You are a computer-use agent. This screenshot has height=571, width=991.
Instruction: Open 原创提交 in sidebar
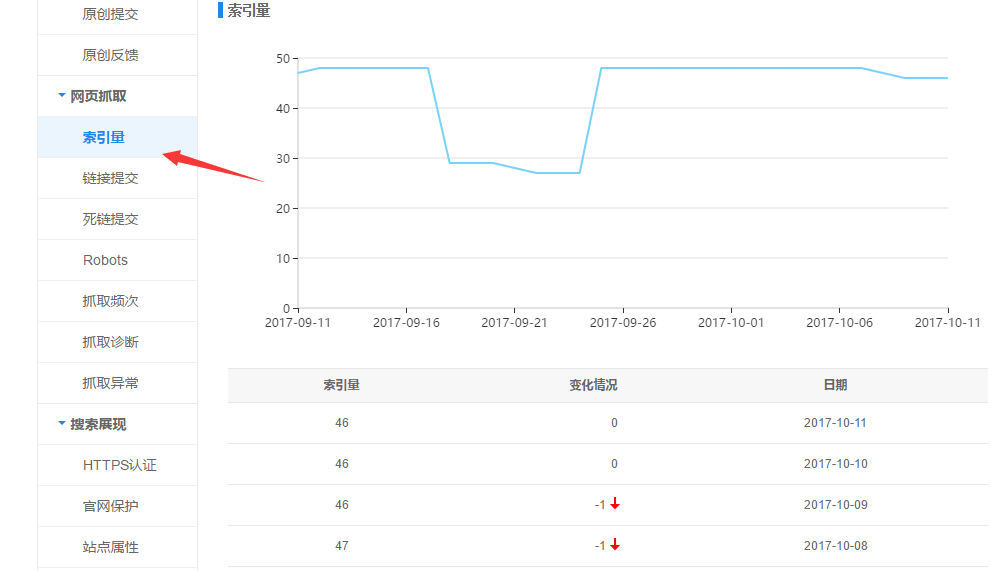110,14
